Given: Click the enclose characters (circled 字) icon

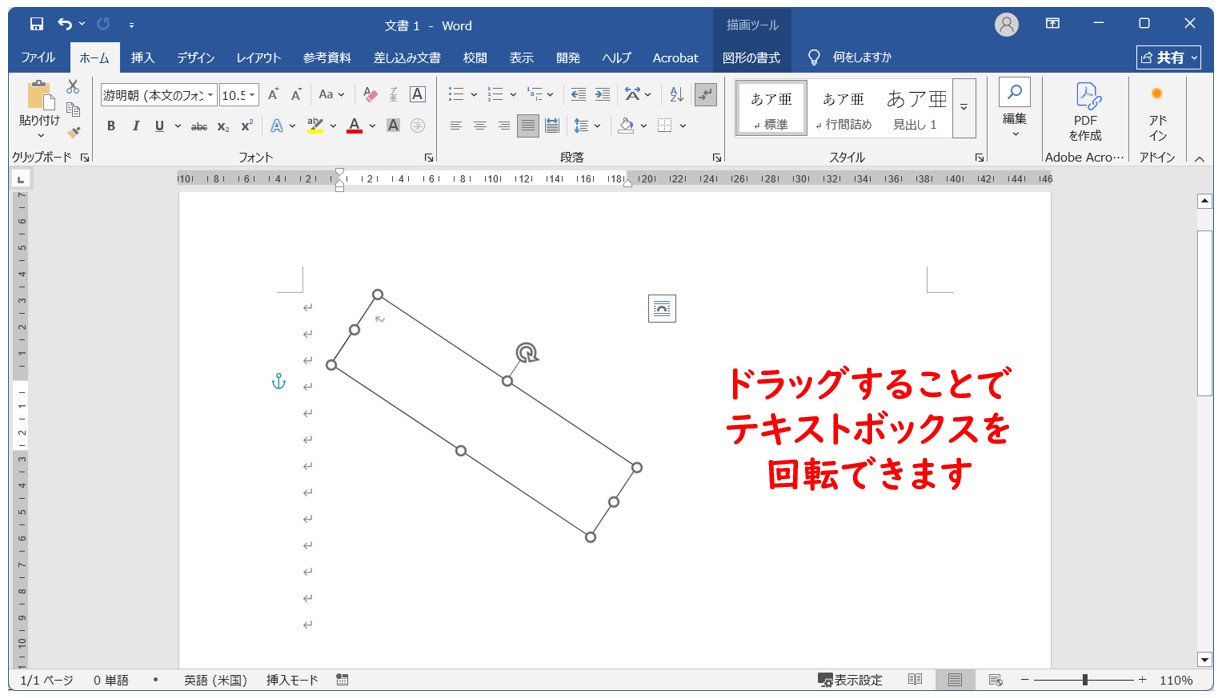Looking at the screenshot, I should pyautogui.click(x=418, y=126).
